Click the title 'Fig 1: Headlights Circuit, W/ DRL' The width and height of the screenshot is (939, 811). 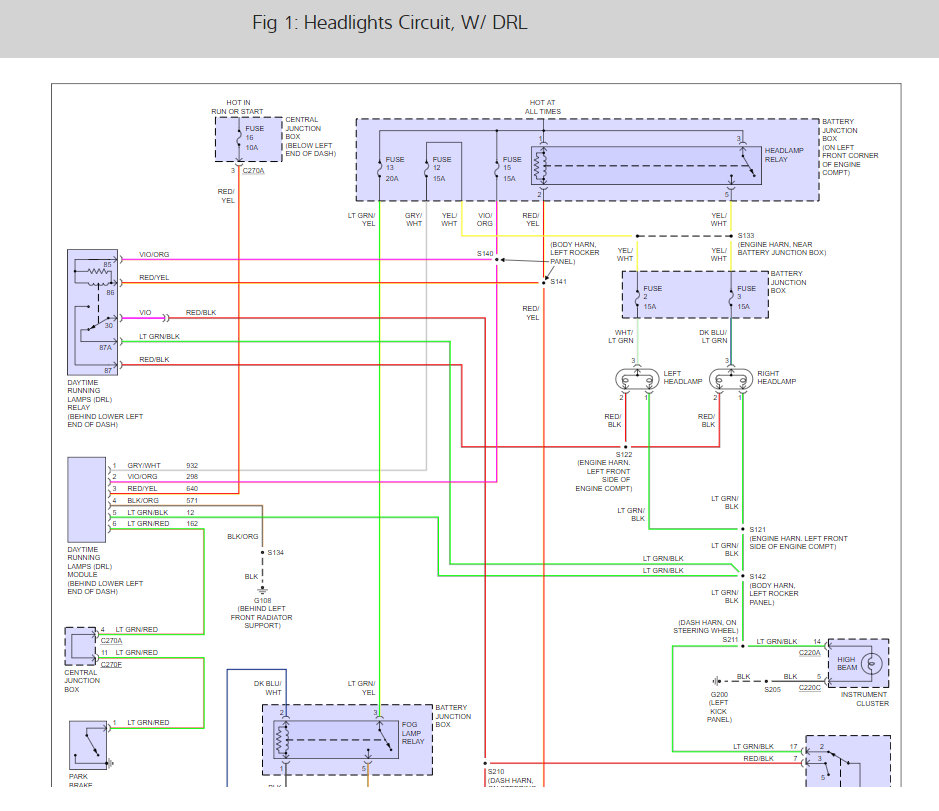tap(389, 23)
